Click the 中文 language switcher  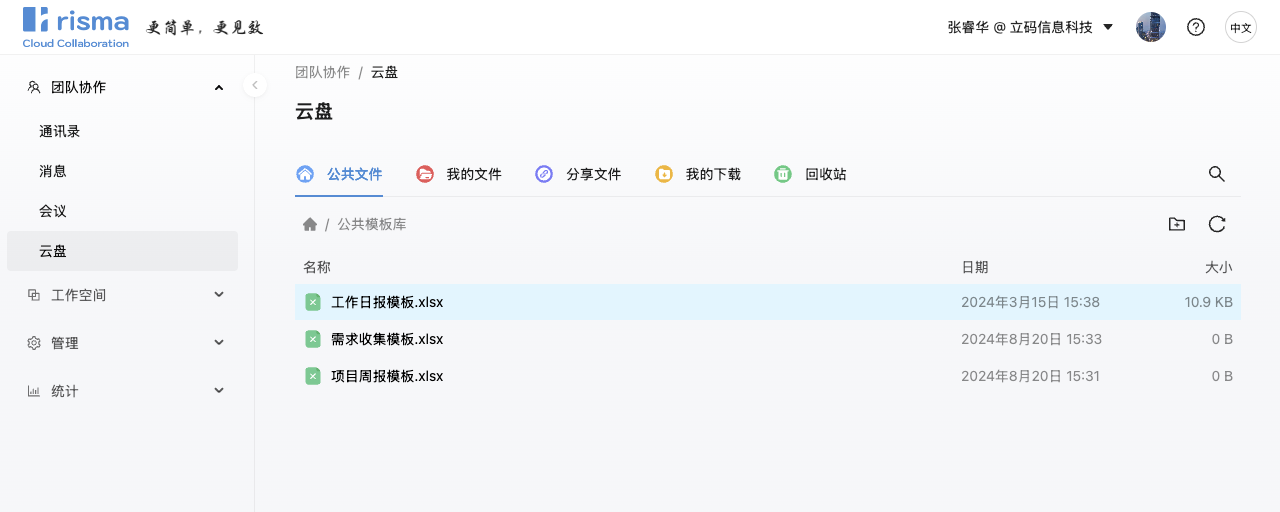click(1241, 27)
